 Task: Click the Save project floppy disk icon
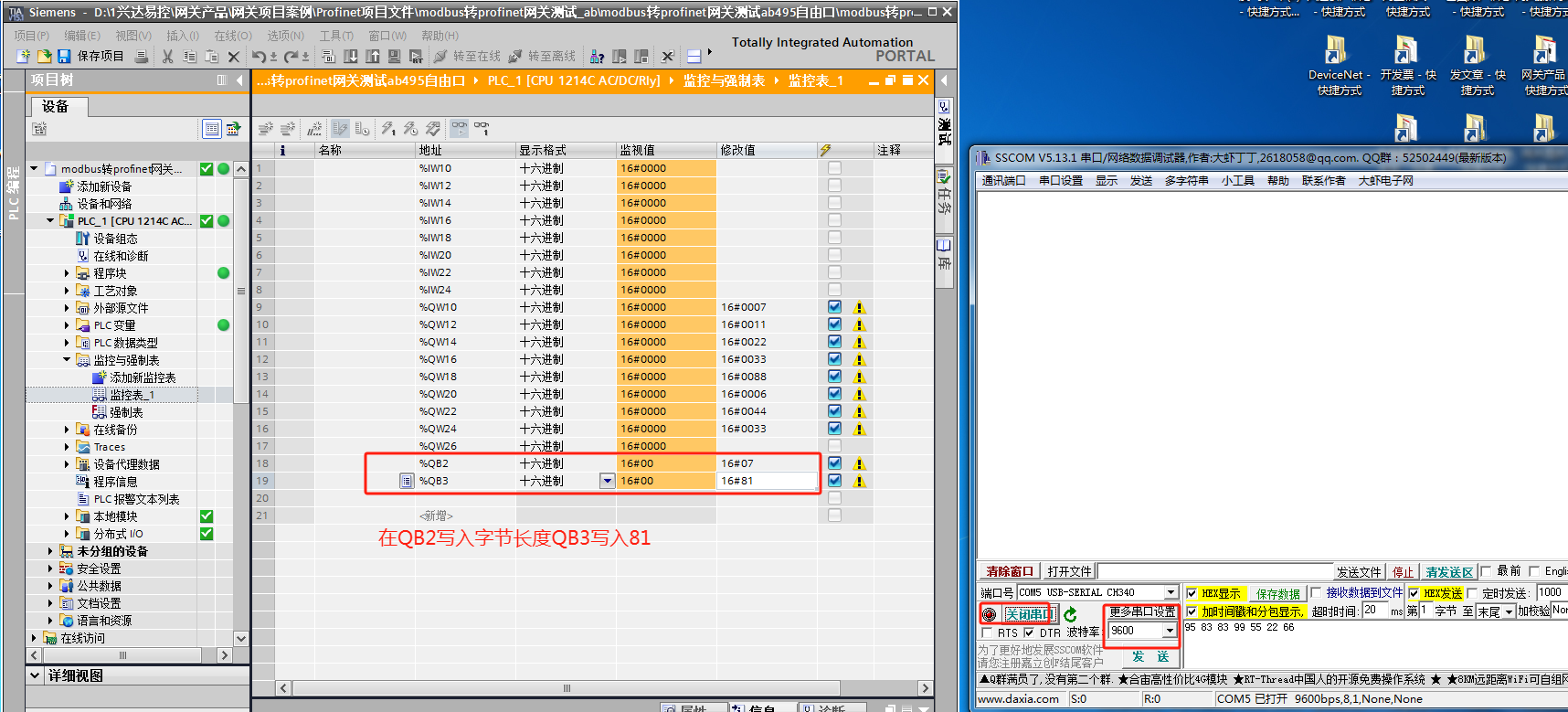(64, 57)
